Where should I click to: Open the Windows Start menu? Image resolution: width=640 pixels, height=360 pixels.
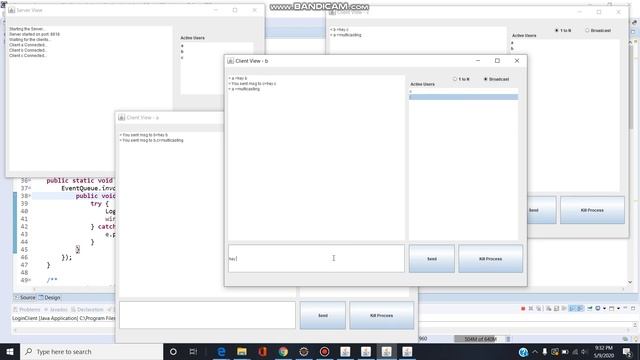coord(10,351)
